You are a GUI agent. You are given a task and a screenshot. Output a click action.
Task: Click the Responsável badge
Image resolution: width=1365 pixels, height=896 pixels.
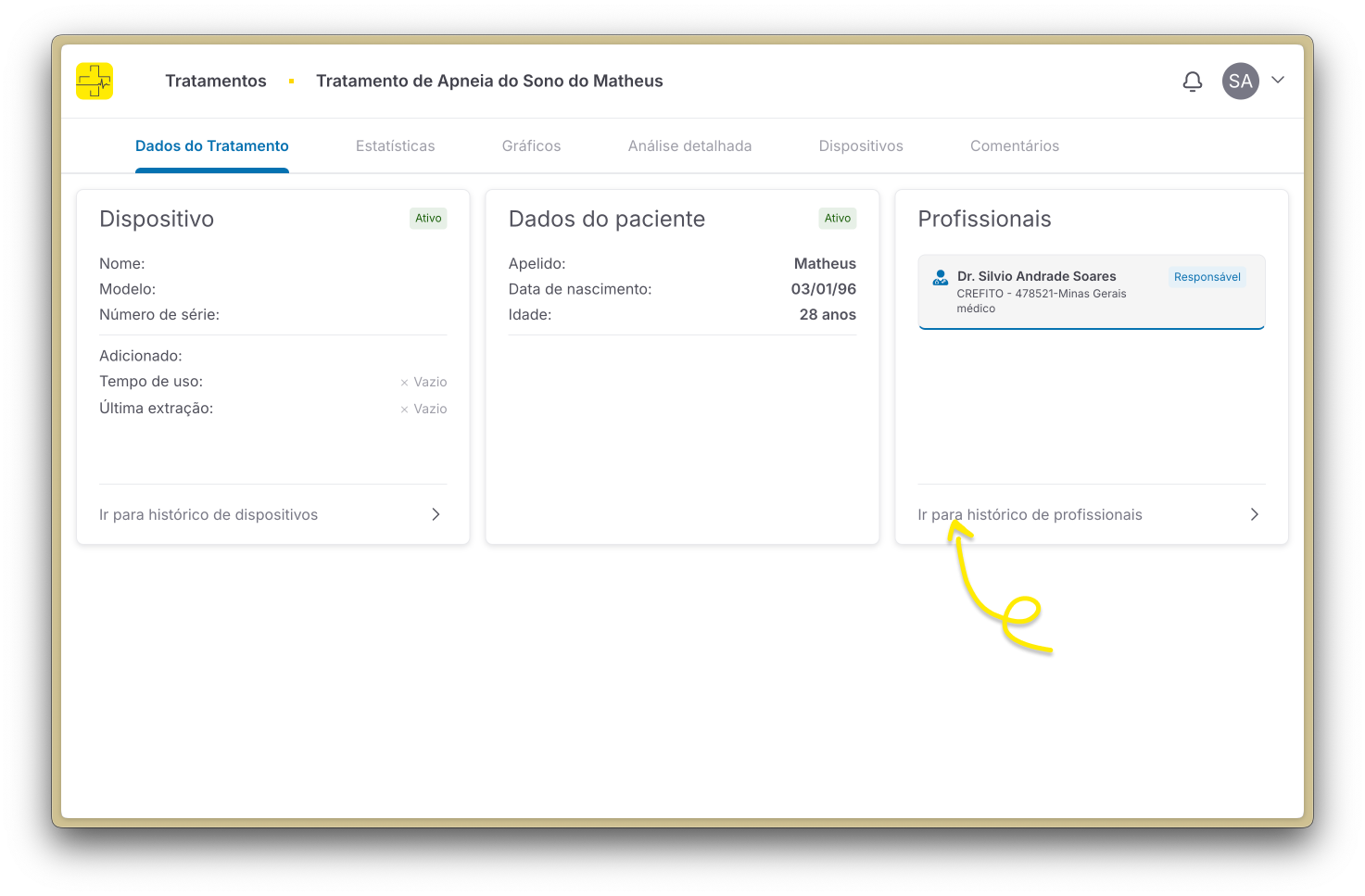[1207, 277]
